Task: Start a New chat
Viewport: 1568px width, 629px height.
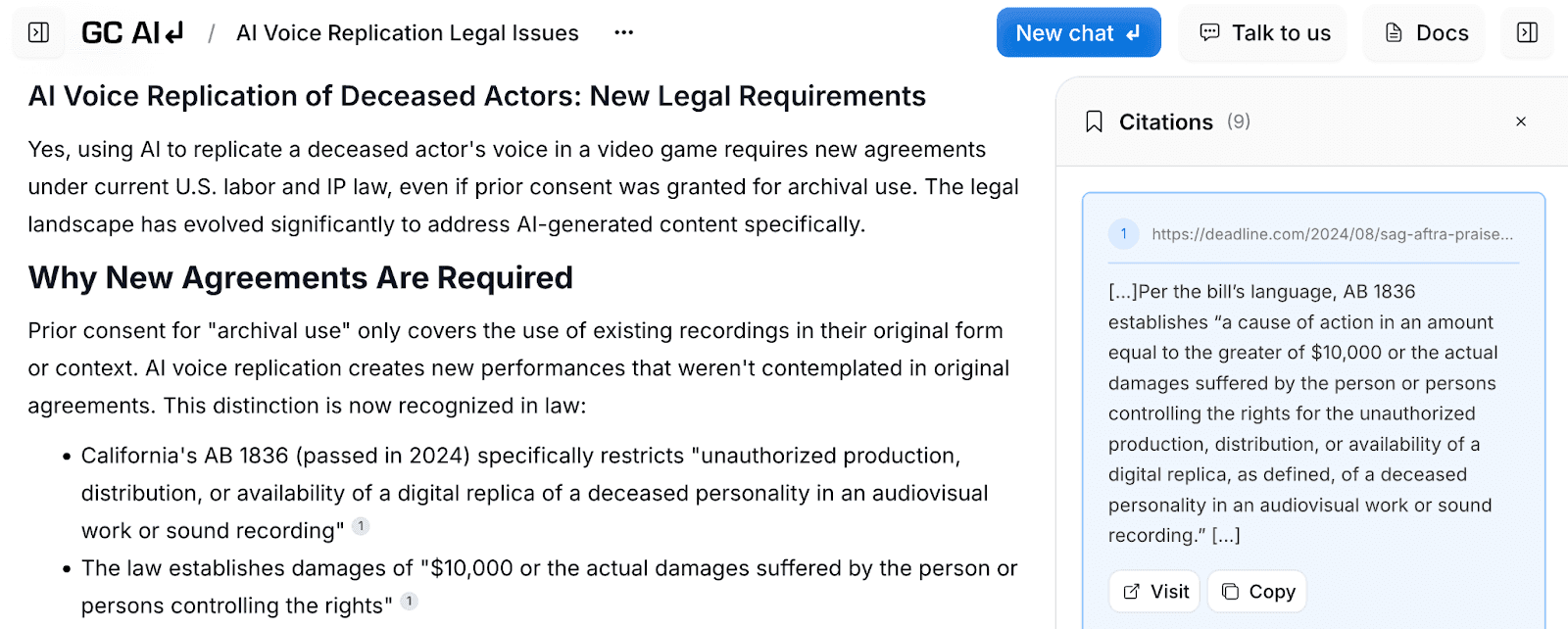Action: (x=1078, y=33)
